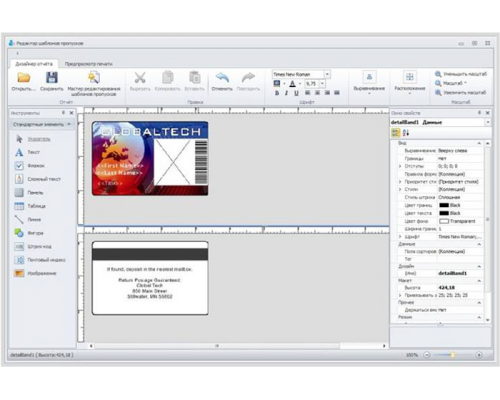Expand the Шрифт property row
The image size is (500, 400).
click(400, 237)
